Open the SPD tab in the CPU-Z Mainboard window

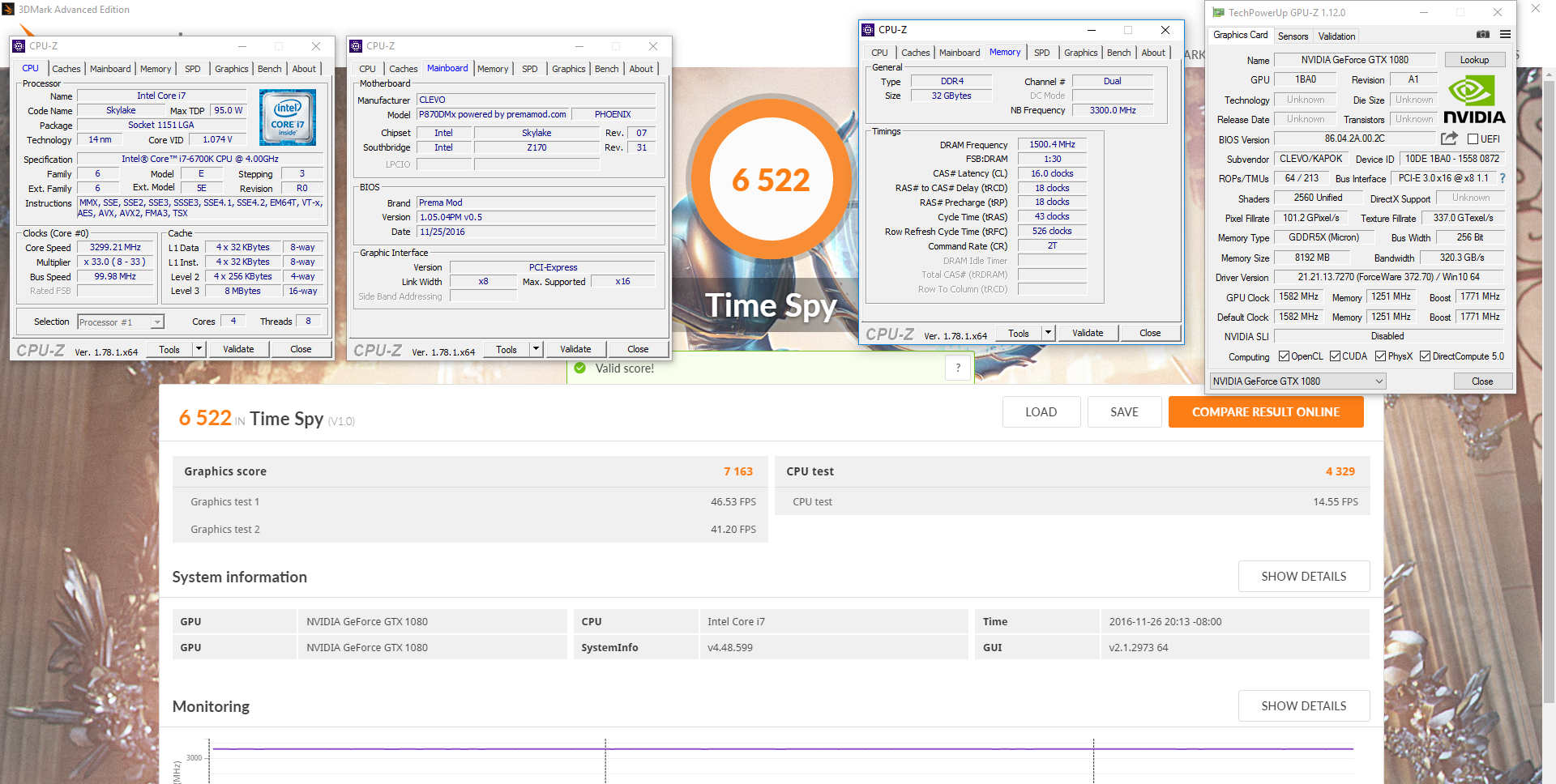(529, 69)
